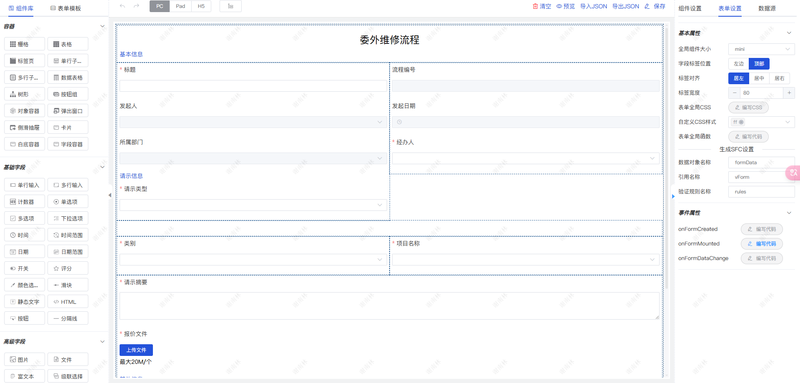Click 保存 to save the form
Viewport: 800px width, 383px height.
(655, 6)
